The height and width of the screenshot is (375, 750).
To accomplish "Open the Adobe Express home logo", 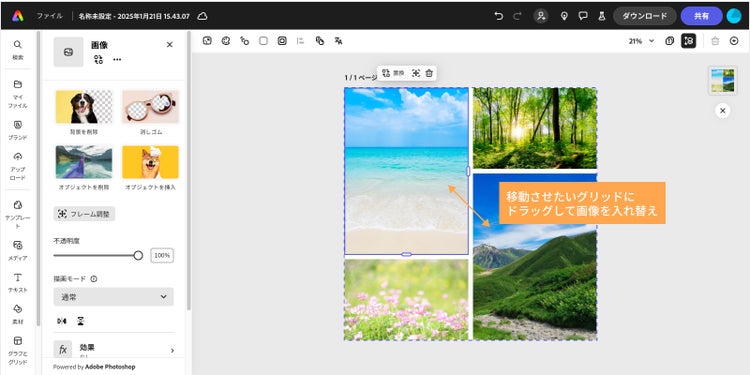I will tap(18, 16).
